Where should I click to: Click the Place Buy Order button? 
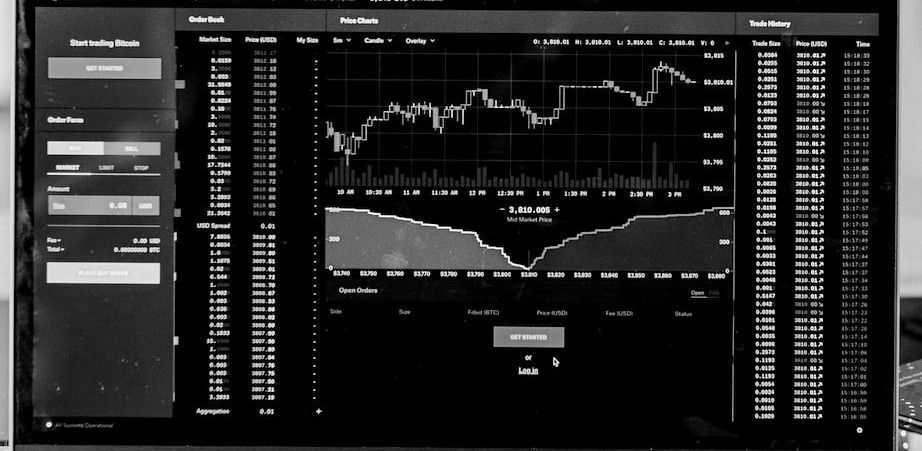click(103, 273)
